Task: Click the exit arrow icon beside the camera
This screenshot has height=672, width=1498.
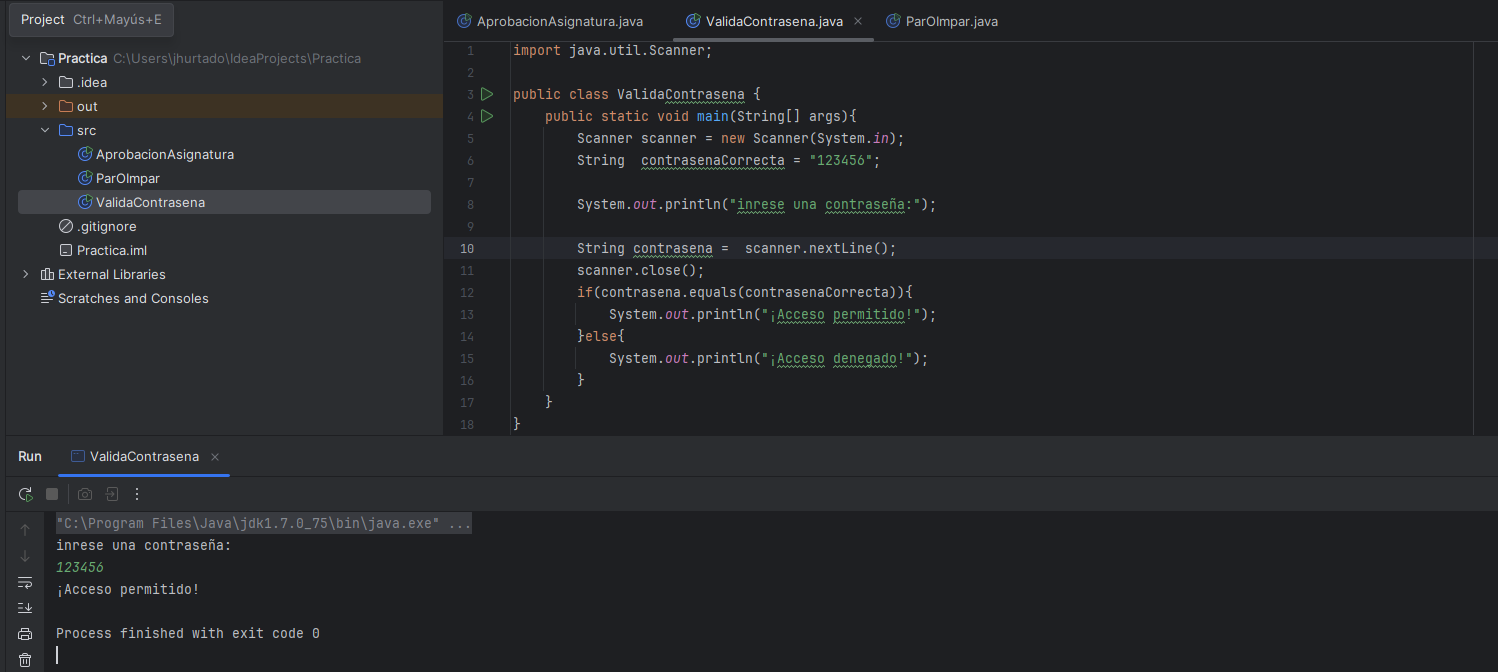Action: coord(112,494)
